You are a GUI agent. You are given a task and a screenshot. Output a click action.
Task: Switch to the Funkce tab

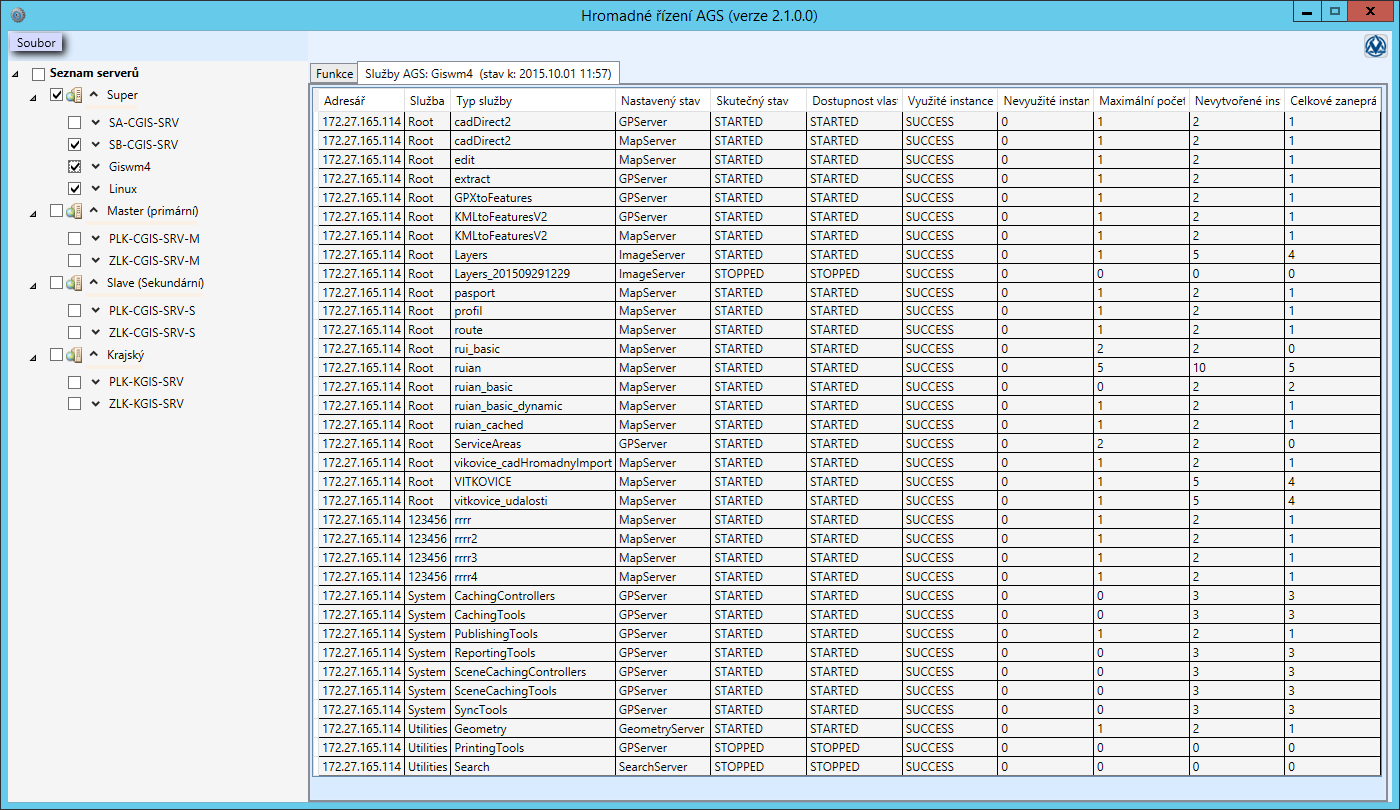334,74
